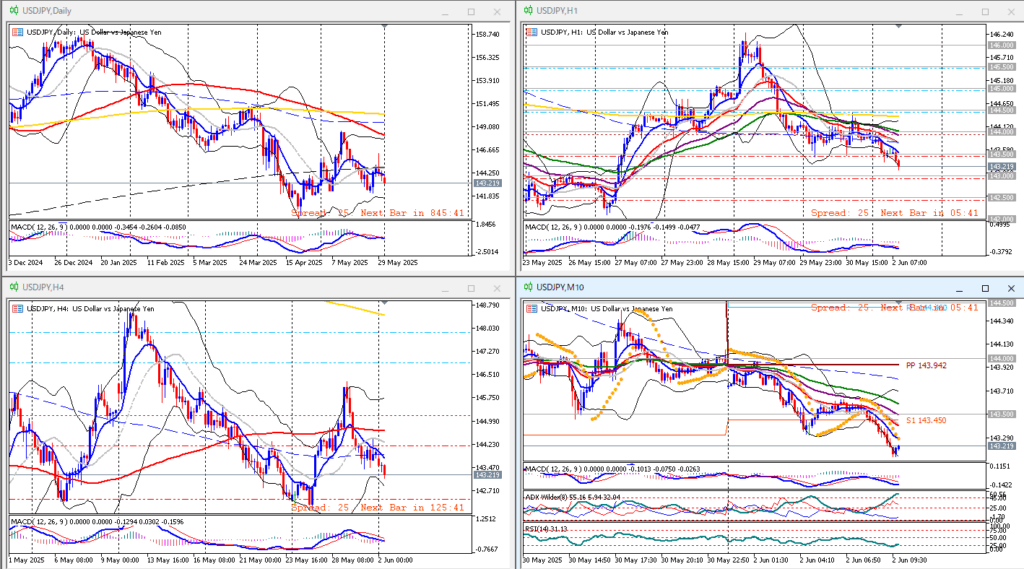
Task: Maximize the USDJPY,Daily window
Action: [471, 12]
